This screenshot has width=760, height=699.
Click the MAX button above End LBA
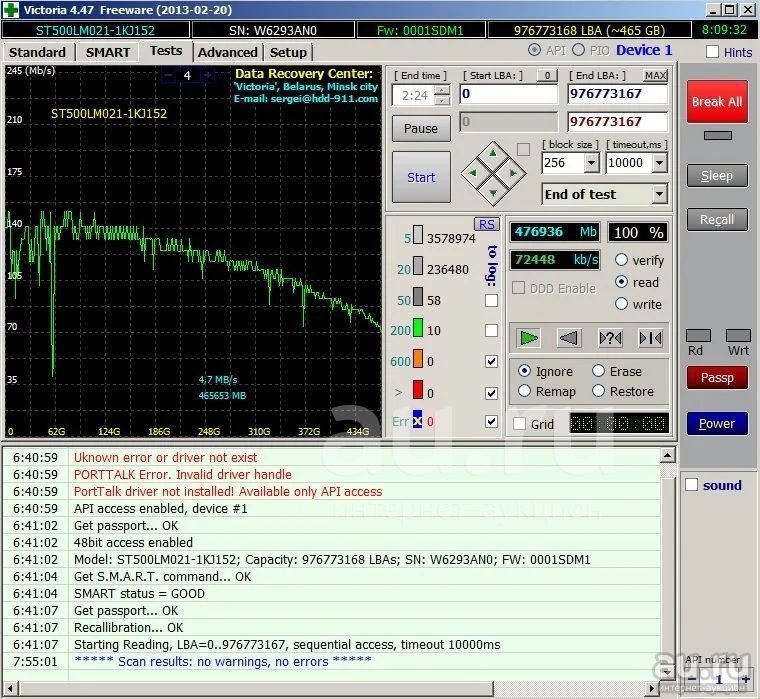click(655, 76)
